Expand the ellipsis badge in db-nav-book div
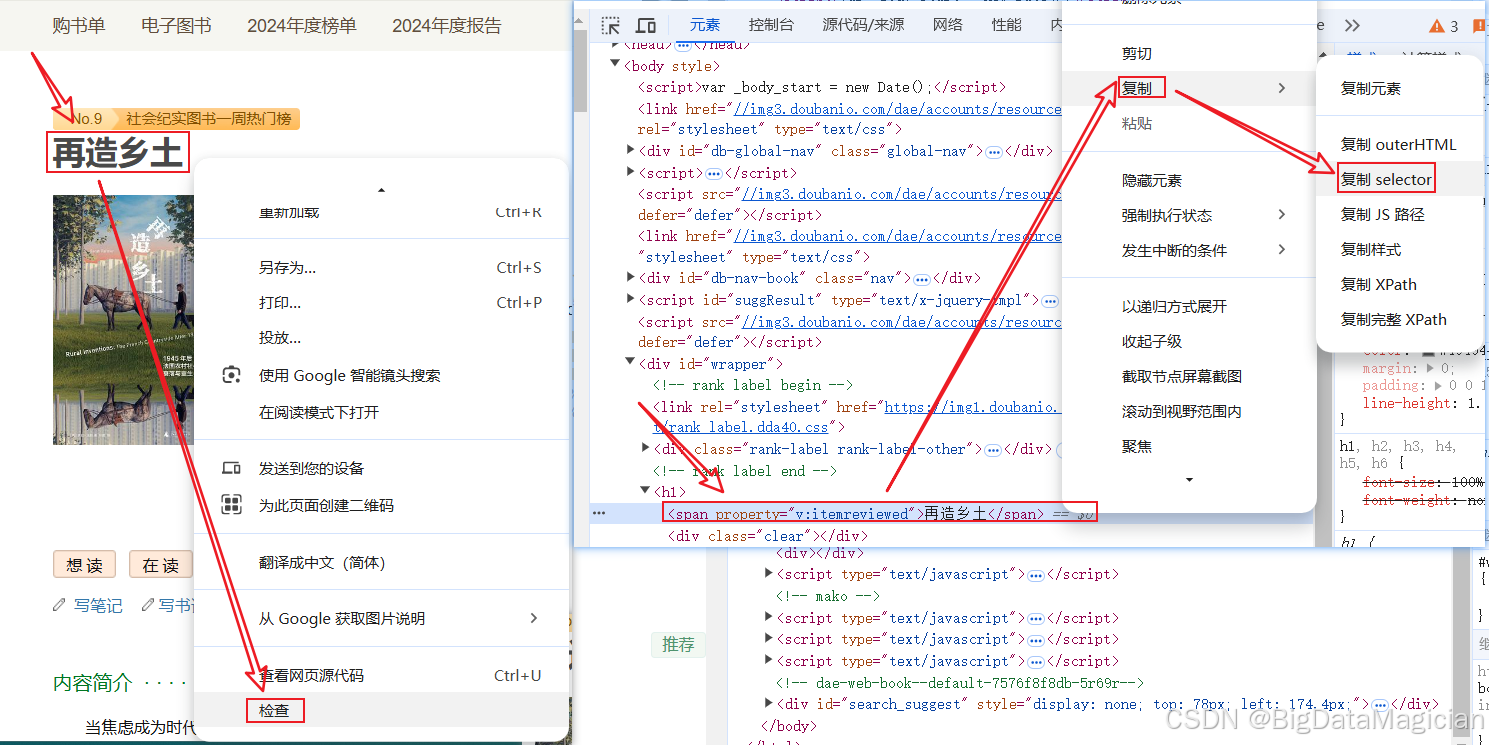 click(x=922, y=279)
